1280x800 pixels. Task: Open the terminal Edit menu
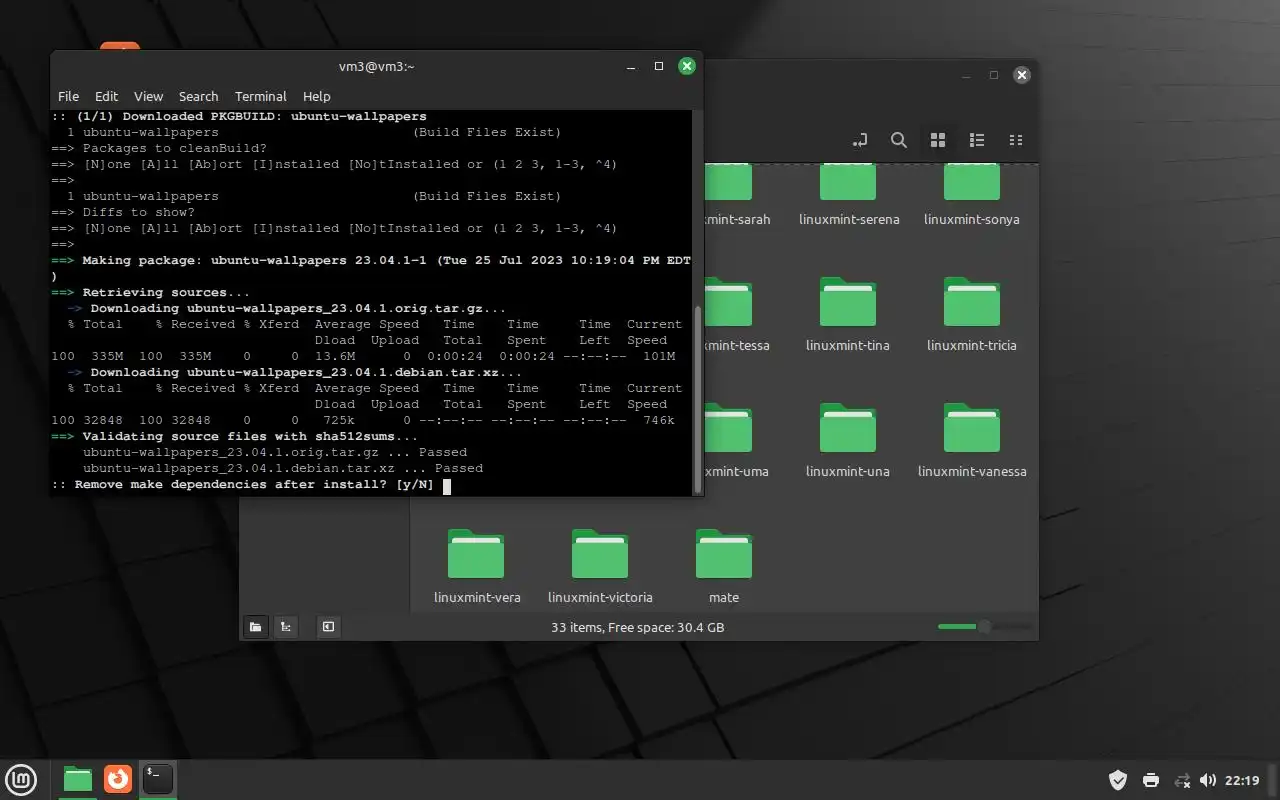coord(106,96)
